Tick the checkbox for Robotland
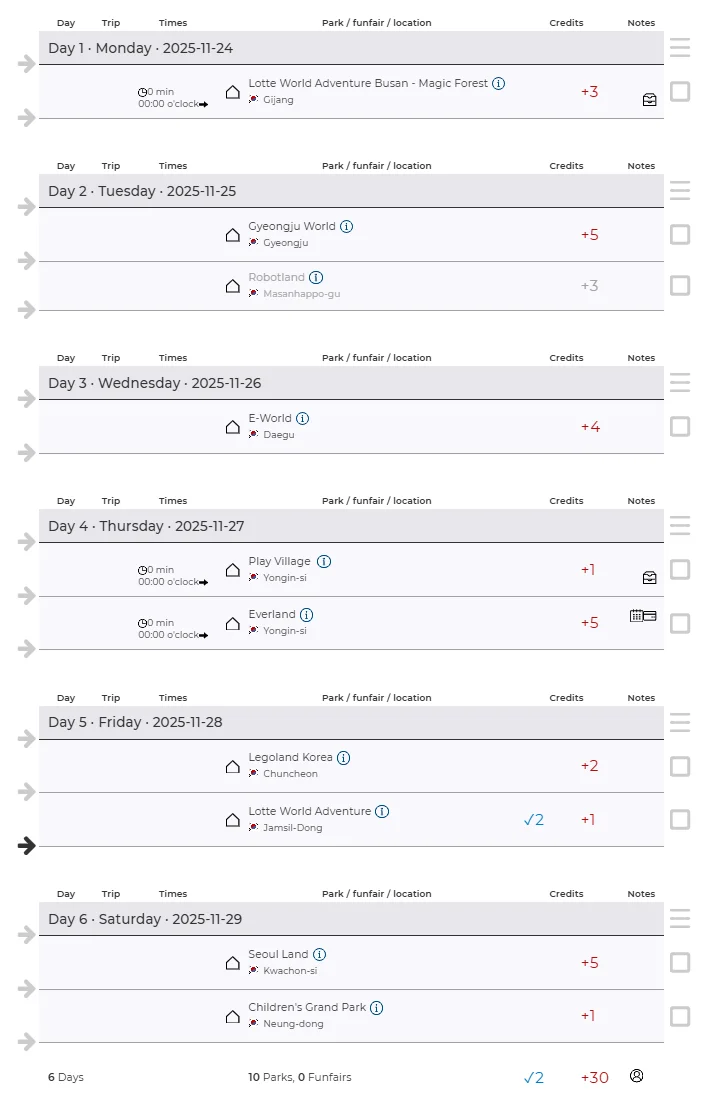704x1100 pixels. 680,286
